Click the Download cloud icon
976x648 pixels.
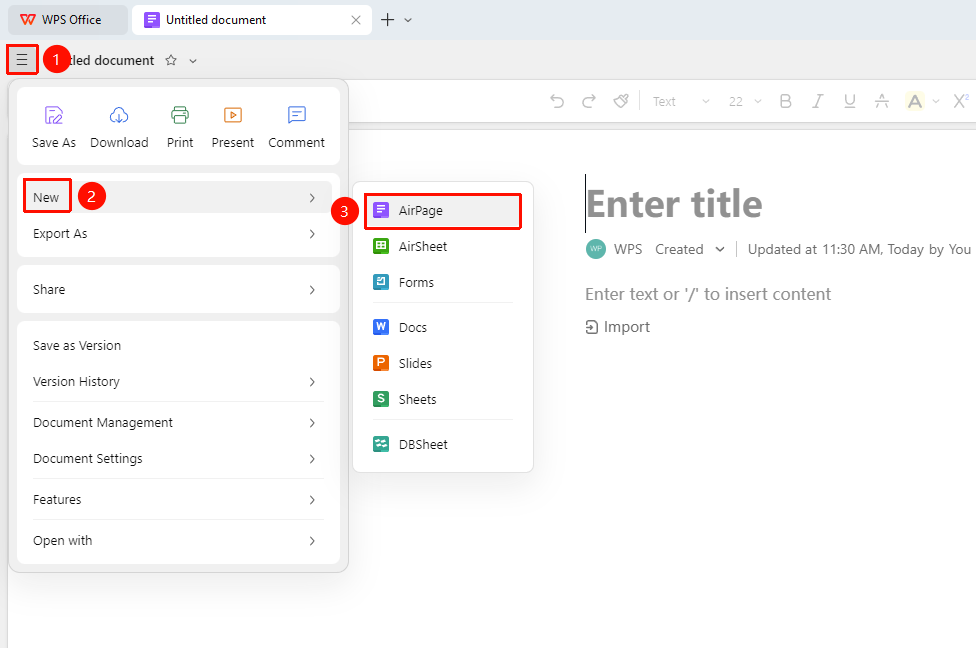pyautogui.click(x=119, y=115)
